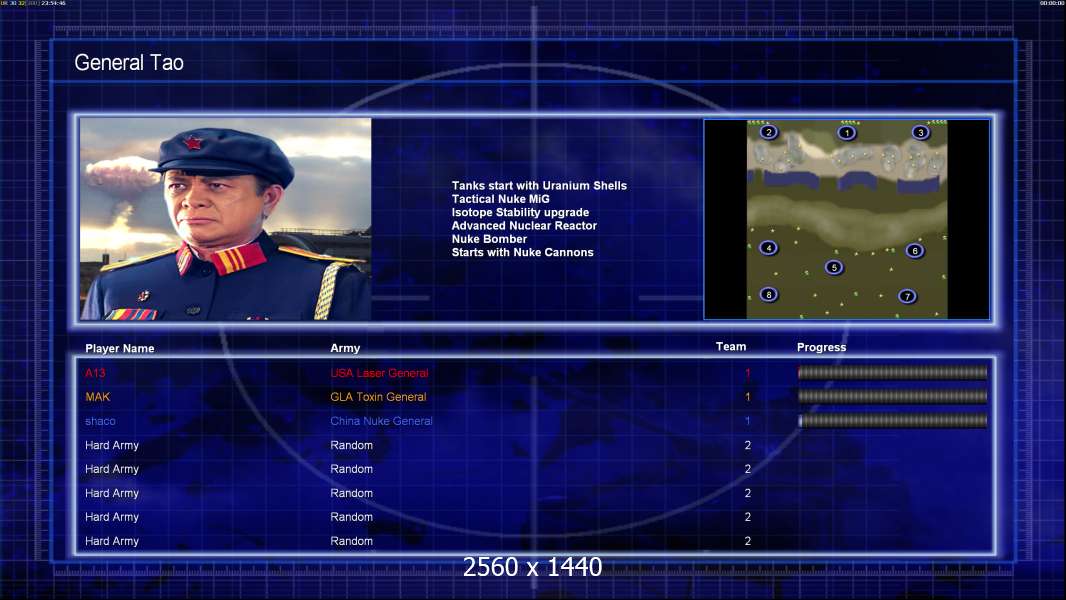Click start position 1 on the map
Viewport: 1066px width, 600px height.
point(846,133)
